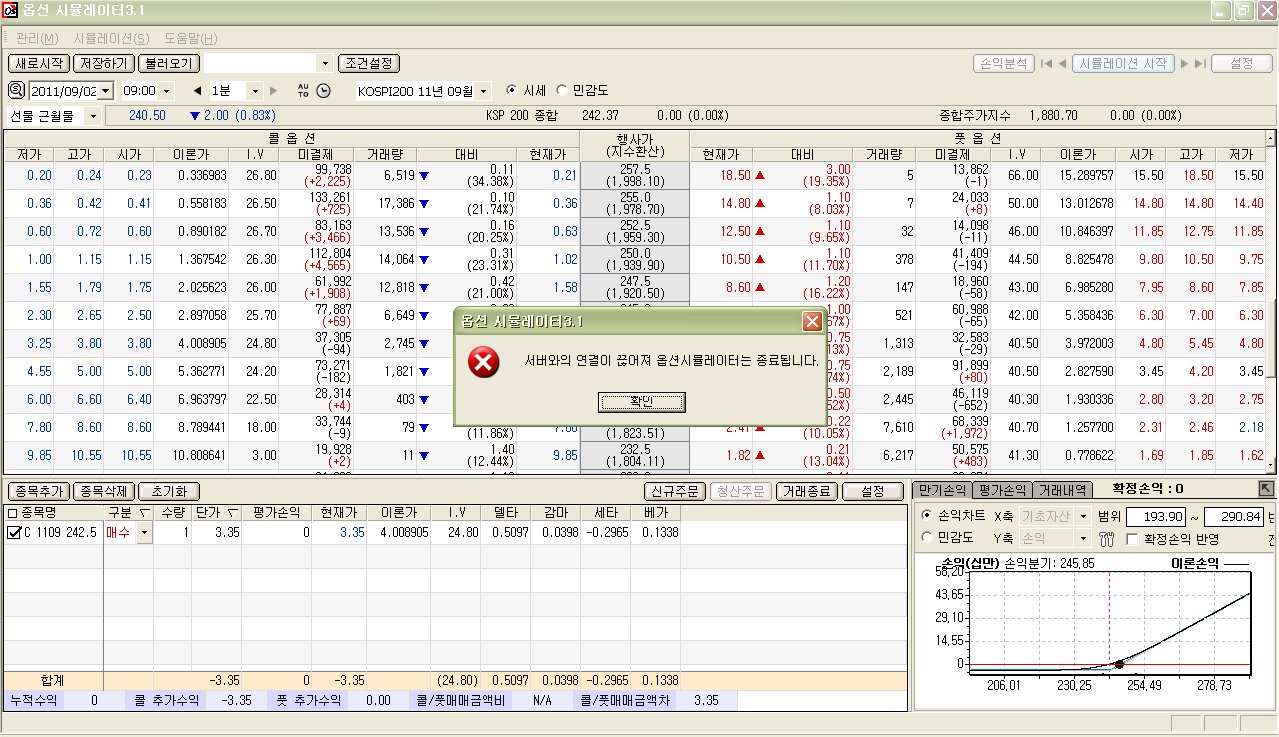Click the clock icon in the toolbar
The width and height of the screenshot is (1279, 737).
(x=324, y=91)
